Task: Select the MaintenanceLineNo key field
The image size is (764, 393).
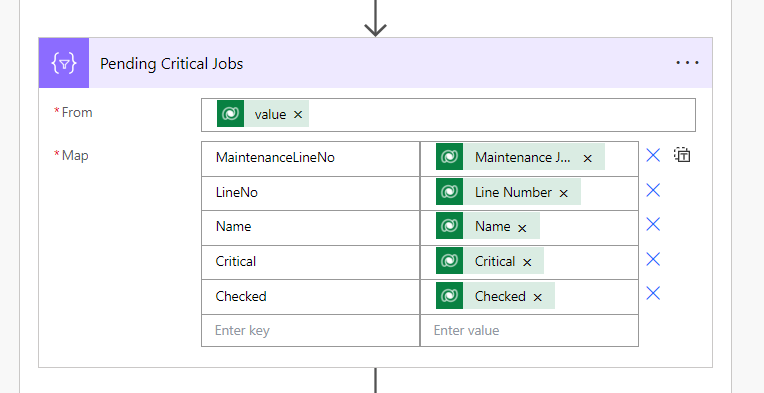Action: (x=310, y=159)
